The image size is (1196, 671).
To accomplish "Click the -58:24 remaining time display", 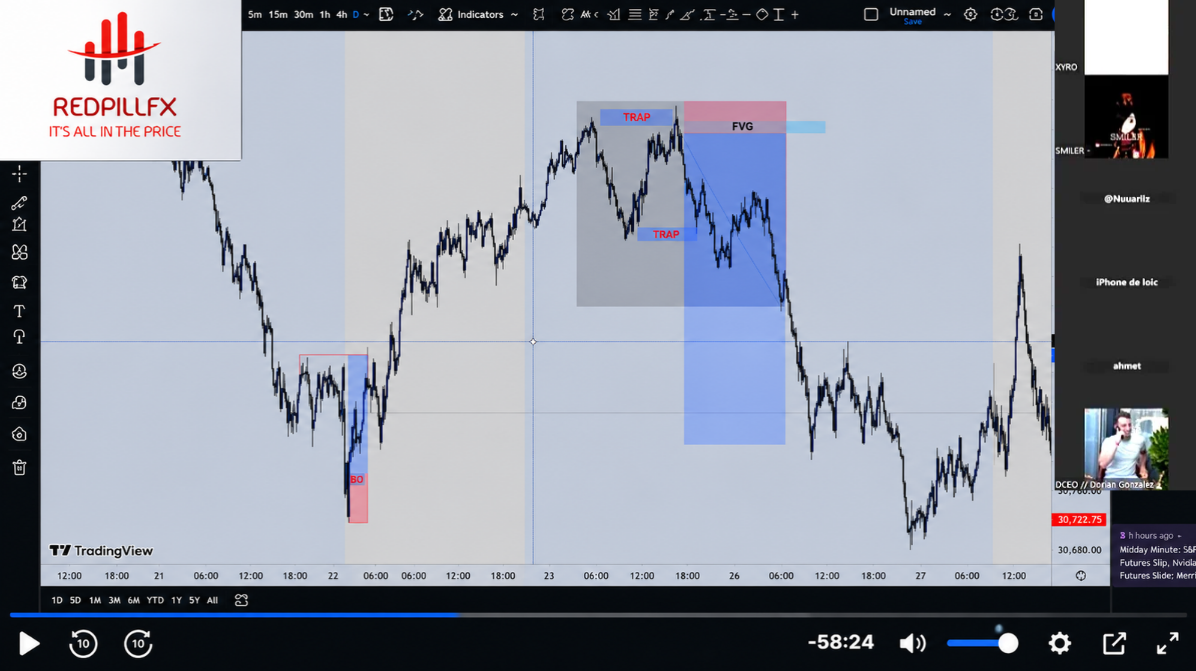I will 841,642.
